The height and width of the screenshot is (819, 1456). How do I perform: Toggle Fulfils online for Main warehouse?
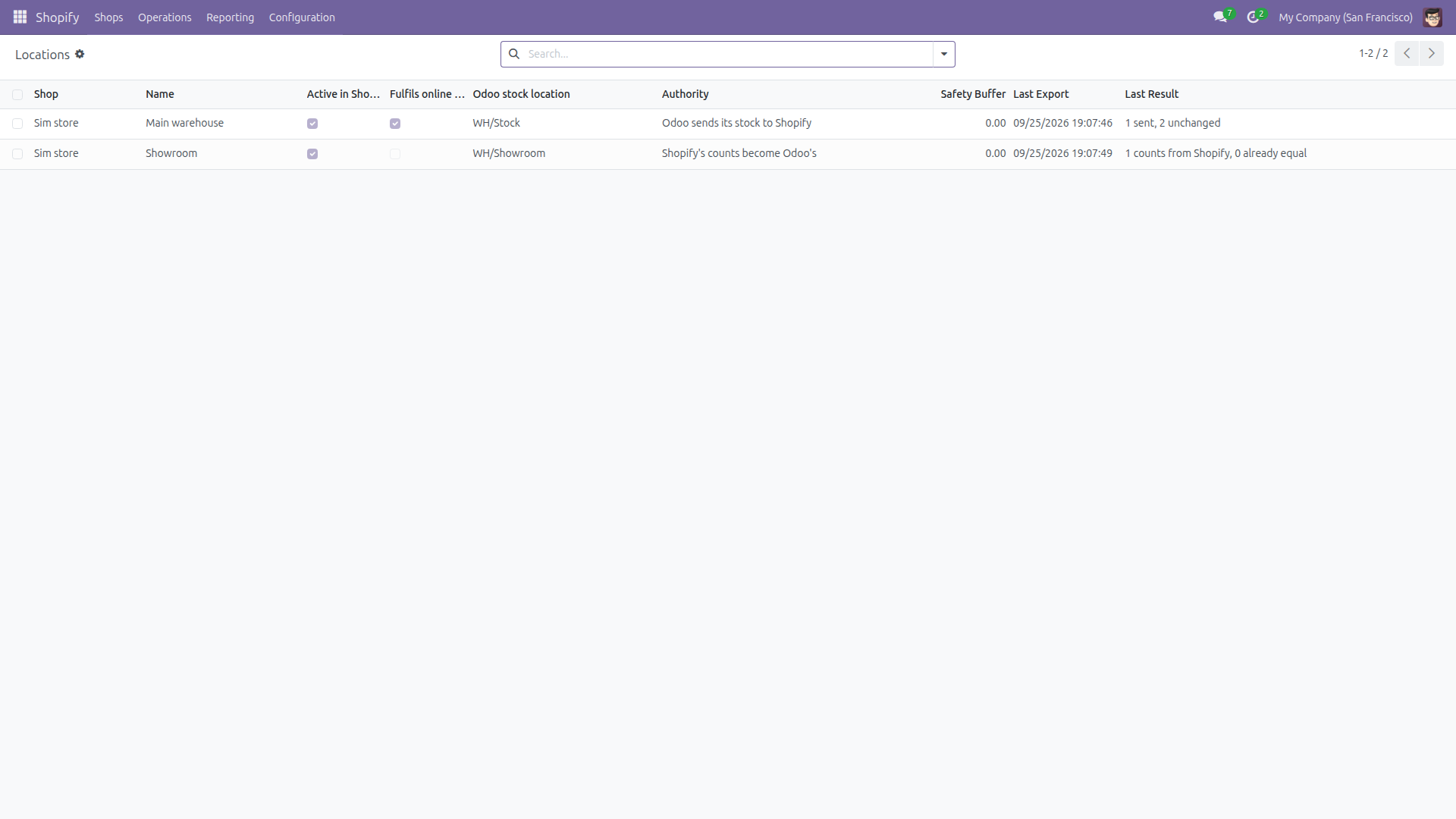click(x=395, y=124)
